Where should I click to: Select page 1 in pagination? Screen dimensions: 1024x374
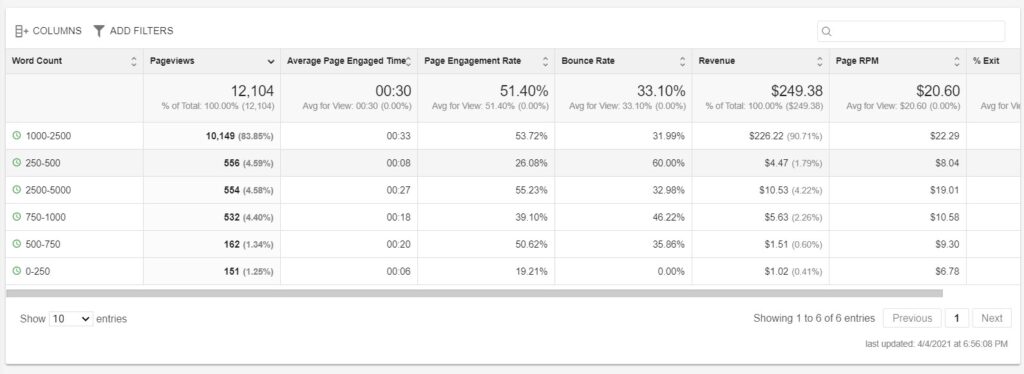(957, 319)
